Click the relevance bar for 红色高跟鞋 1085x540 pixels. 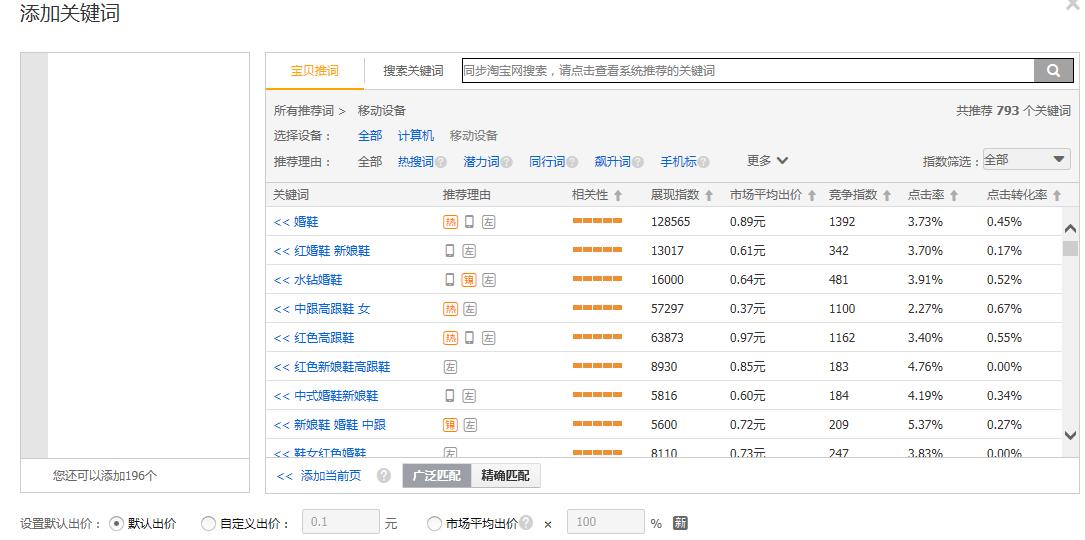pyautogui.click(x=597, y=337)
